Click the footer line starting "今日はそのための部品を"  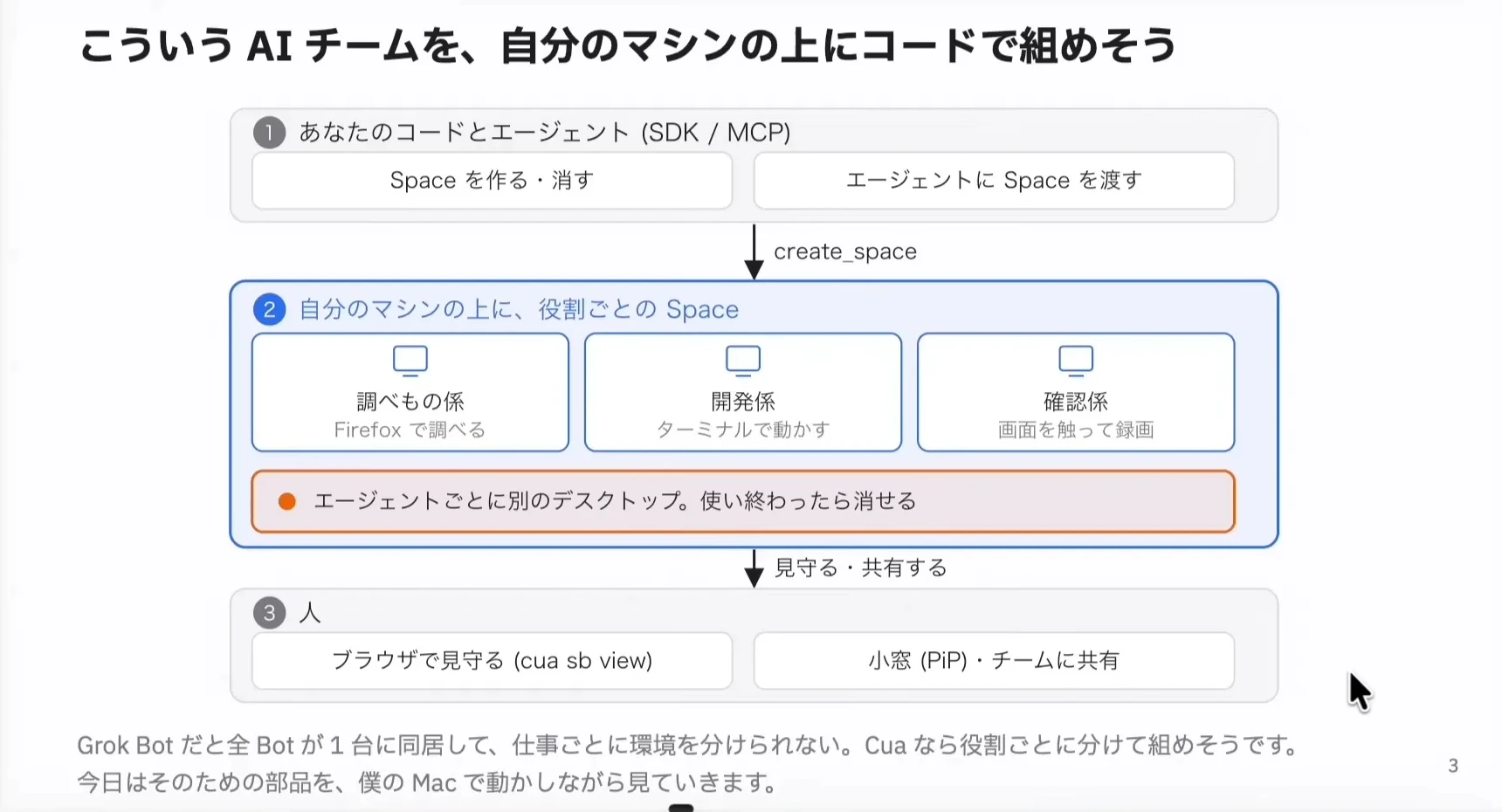[x=427, y=782]
